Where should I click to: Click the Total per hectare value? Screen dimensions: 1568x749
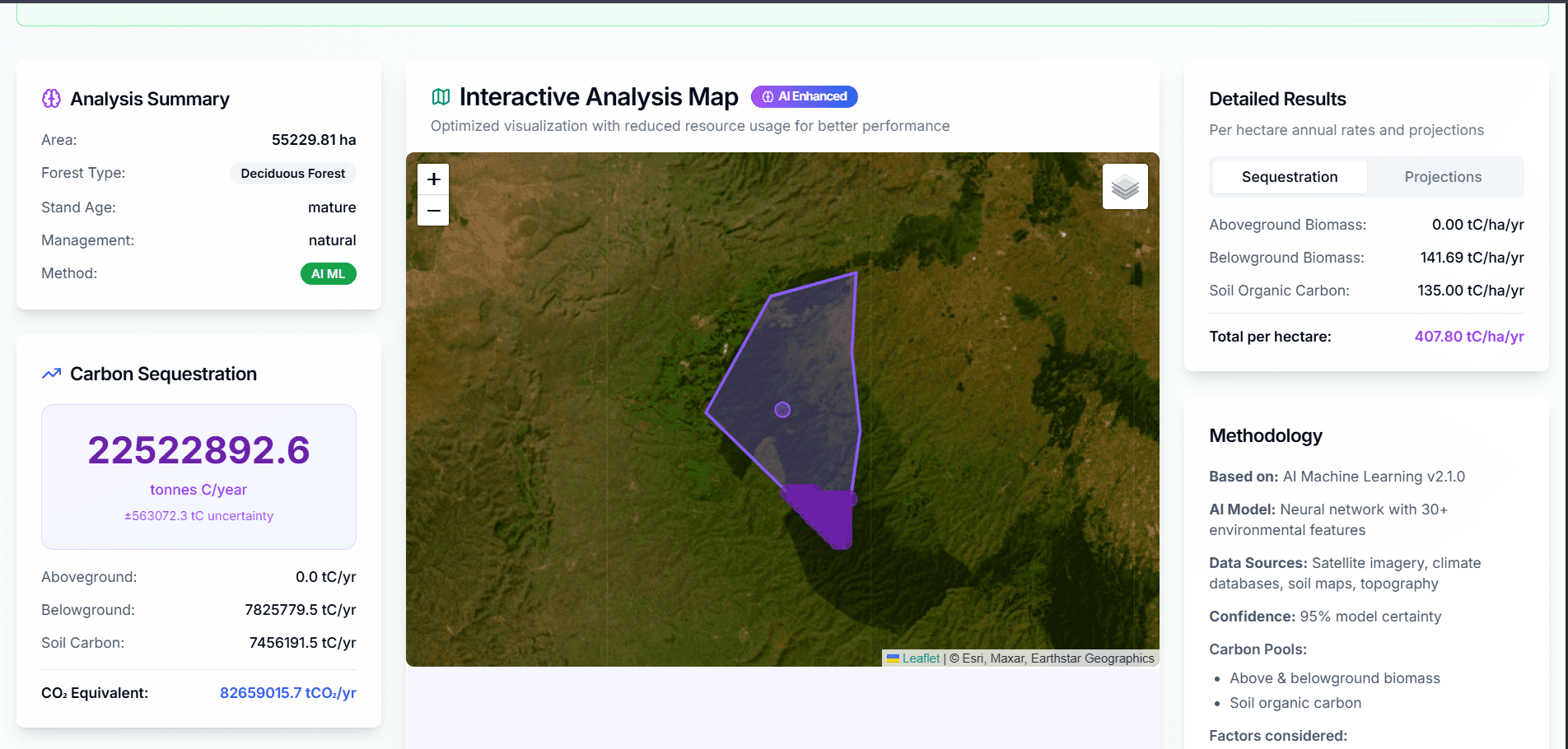click(1469, 337)
